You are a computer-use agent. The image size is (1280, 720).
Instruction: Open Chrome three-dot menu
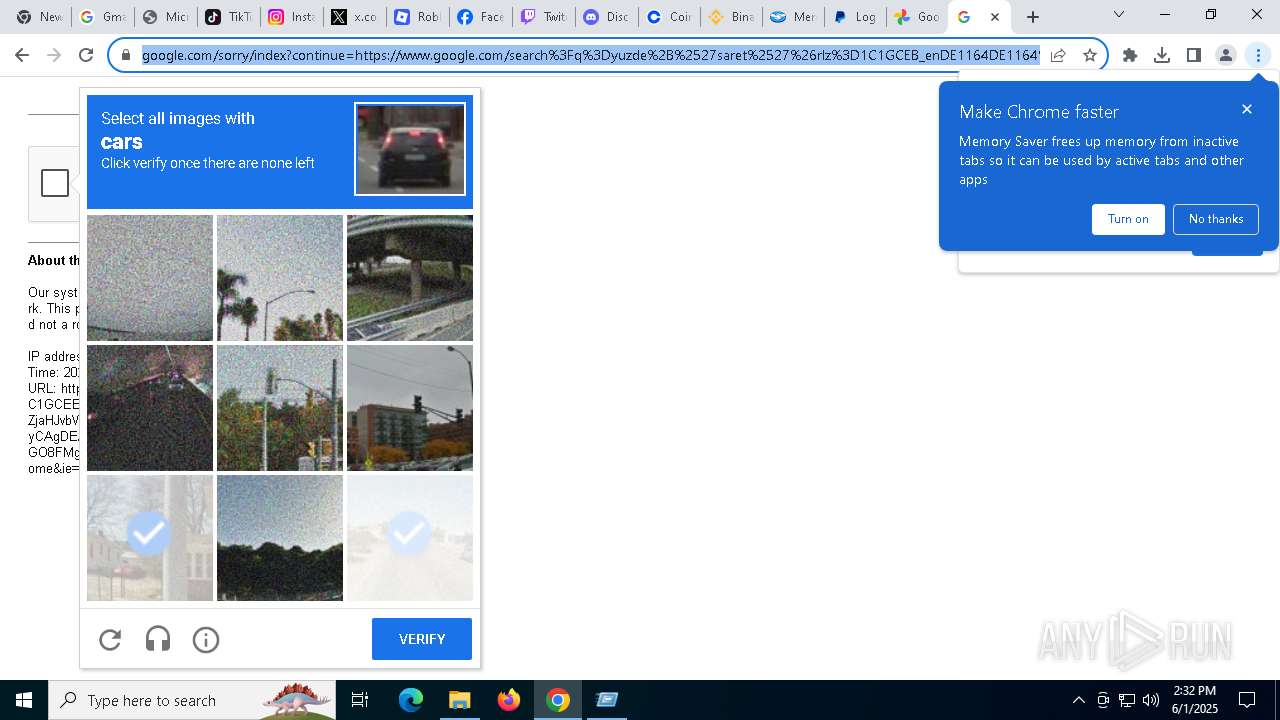(1258, 55)
